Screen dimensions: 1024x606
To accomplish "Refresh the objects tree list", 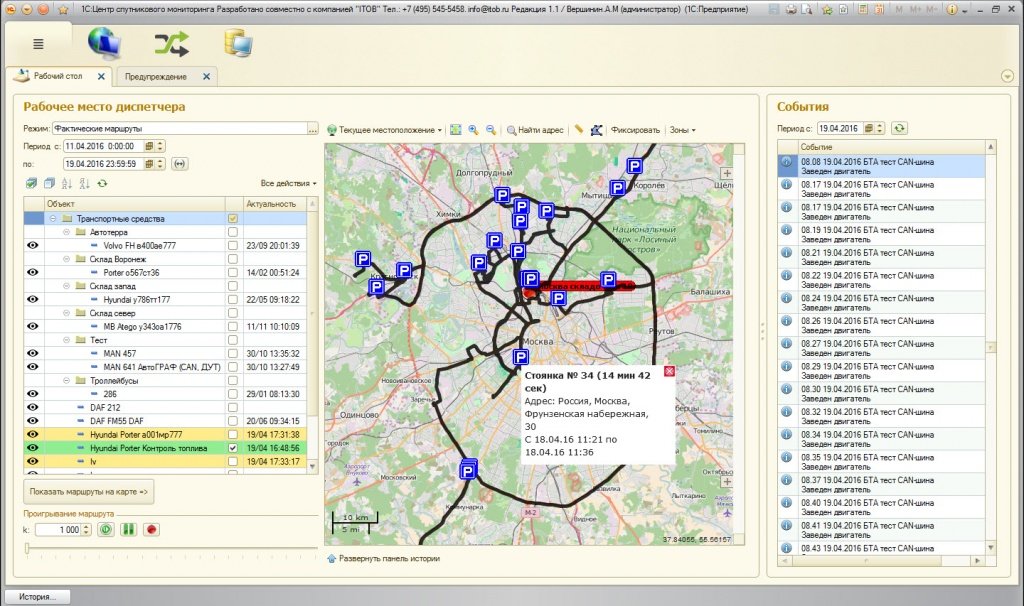I will point(103,183).
